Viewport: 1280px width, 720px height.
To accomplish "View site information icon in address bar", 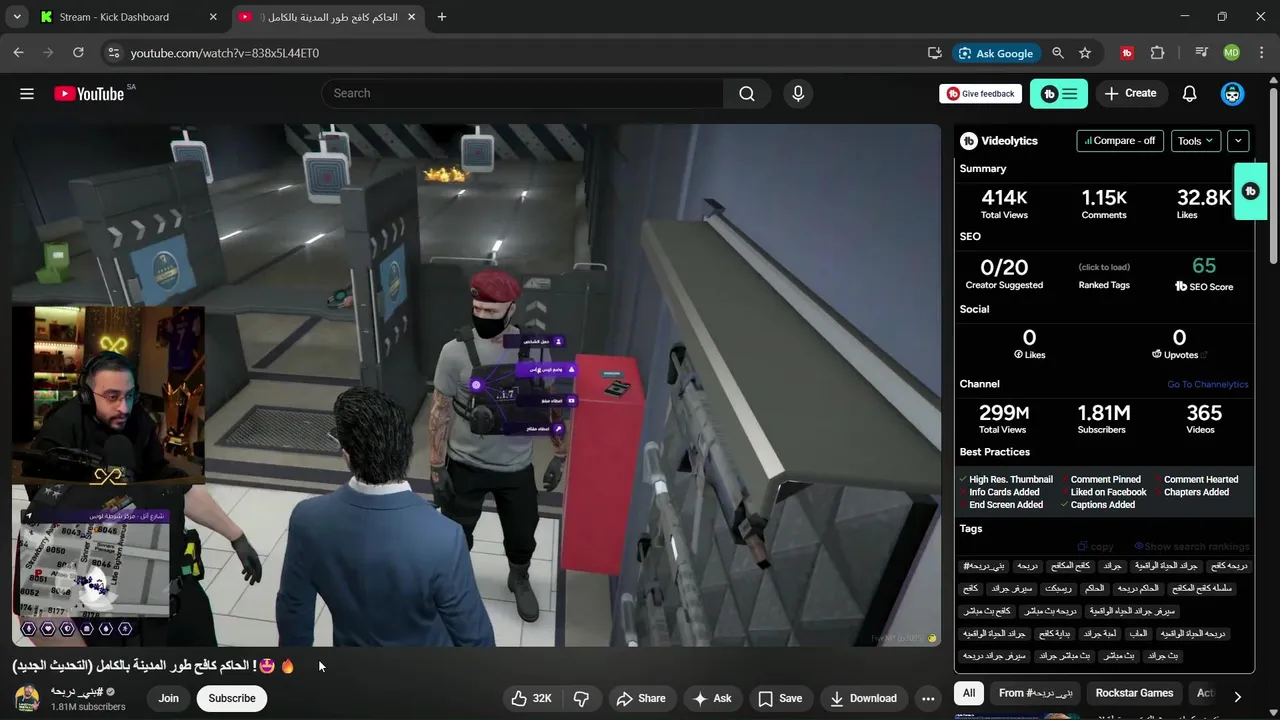I will (113, 53).
